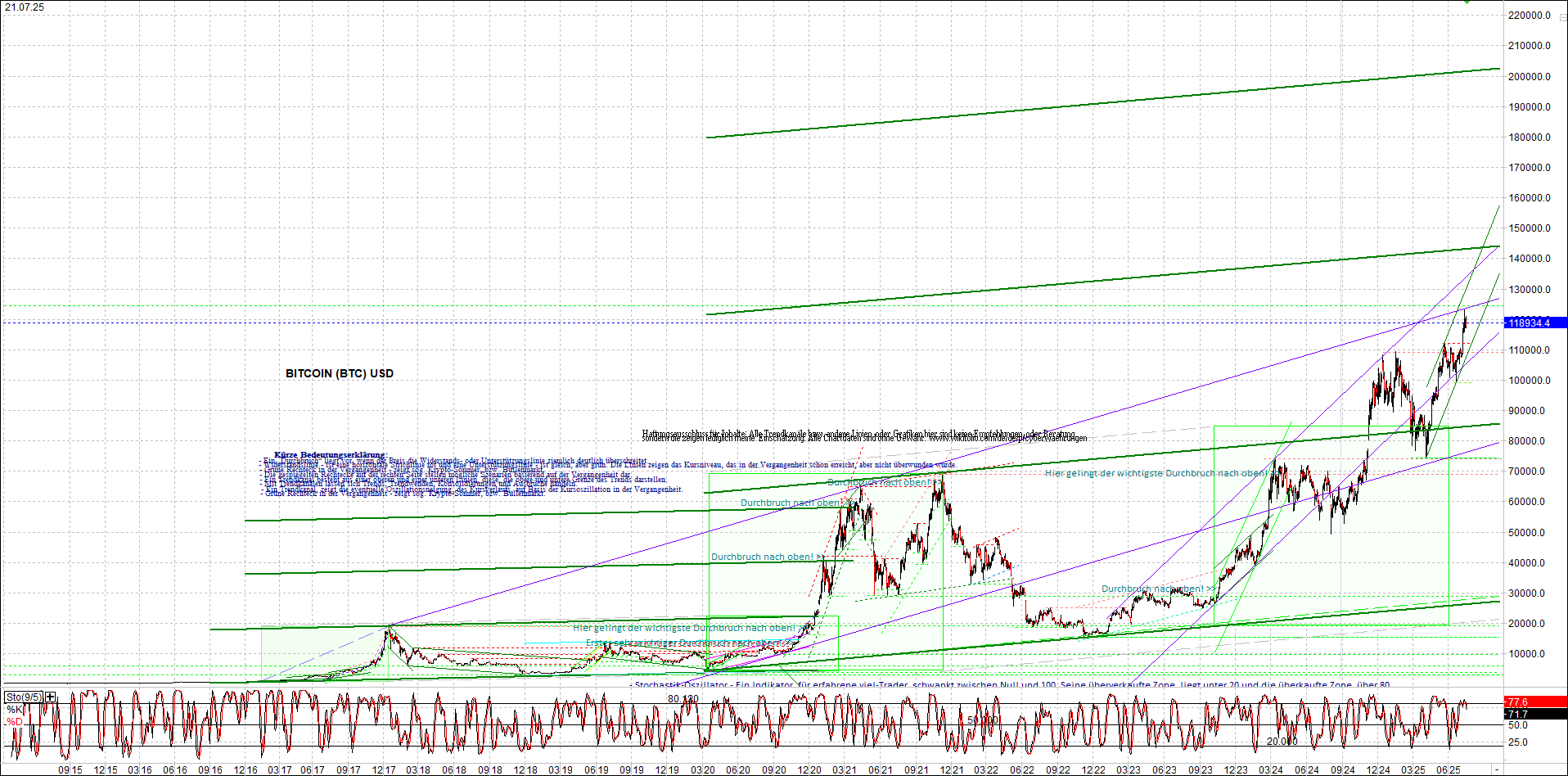Click the 21.07.25 date label
The height and width of the screenshot is (776, 1568).
[x=25, y=7]
